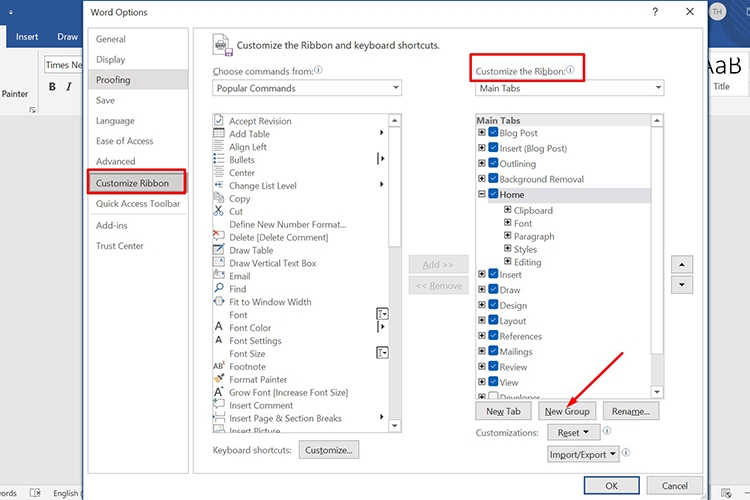Click the Footnote AB icon
Viewport: 750px width, 500px height.
pyautogui.click(x=219, y=366)
